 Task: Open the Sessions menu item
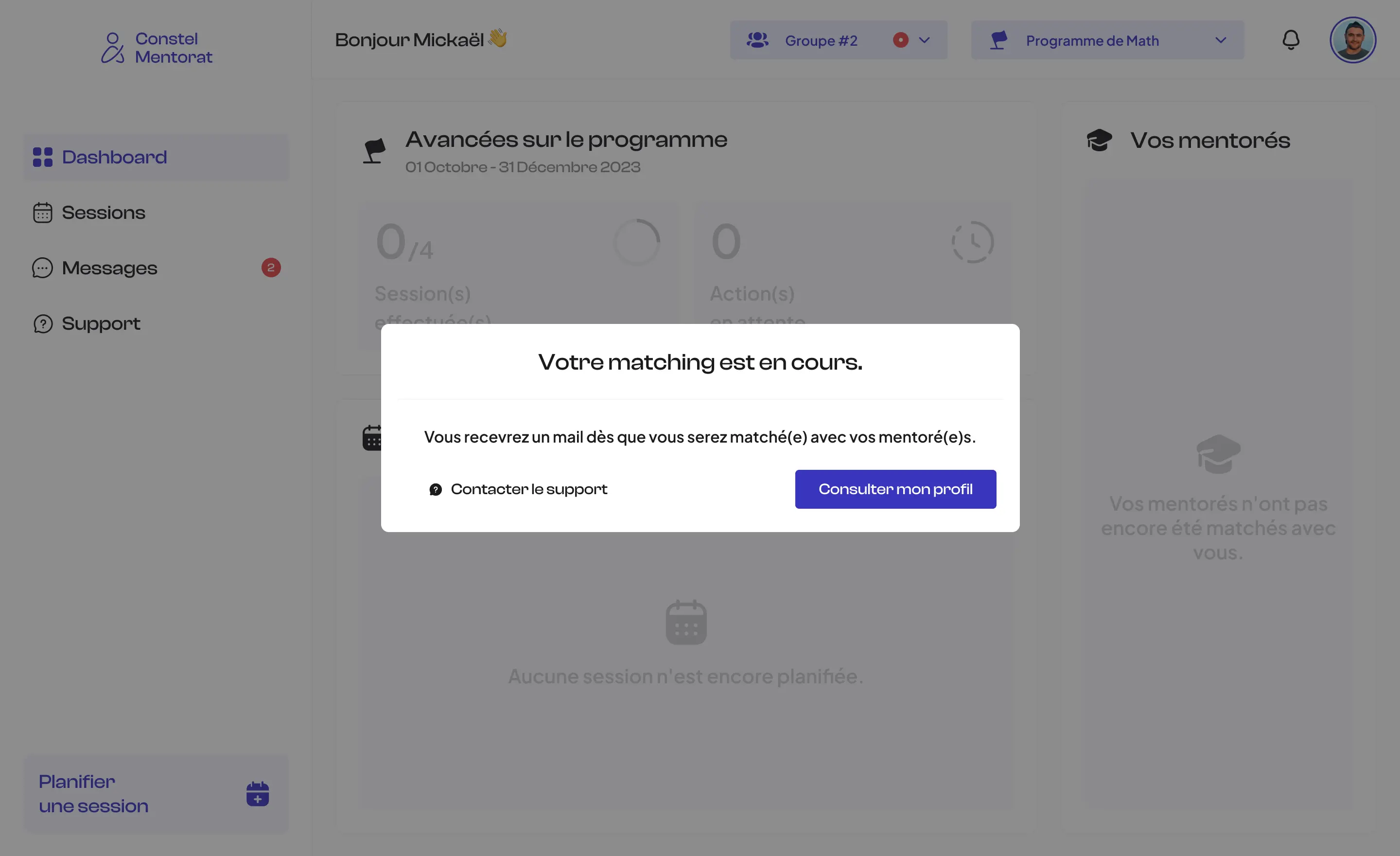coord(103,213)
